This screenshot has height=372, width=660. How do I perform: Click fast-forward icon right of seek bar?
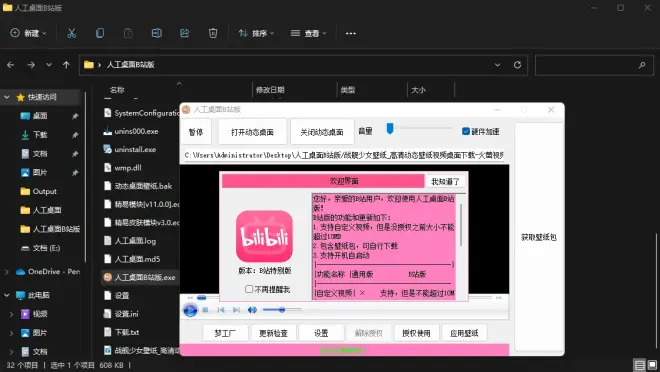pyautogui.click(x=499, y=298)
